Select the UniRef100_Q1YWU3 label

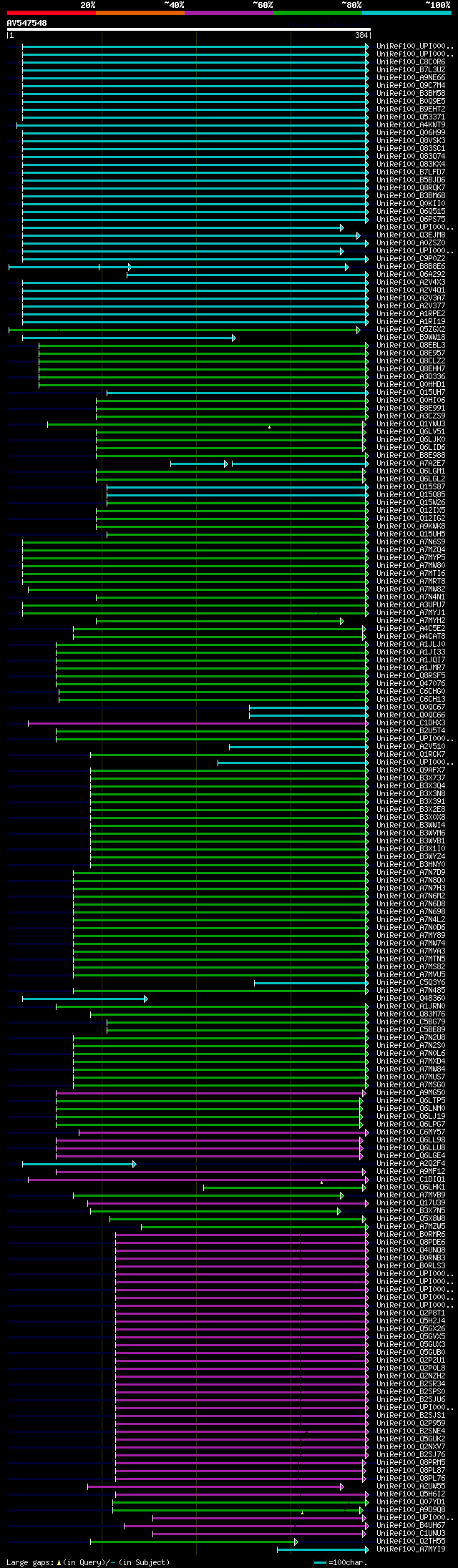point(411,424)
